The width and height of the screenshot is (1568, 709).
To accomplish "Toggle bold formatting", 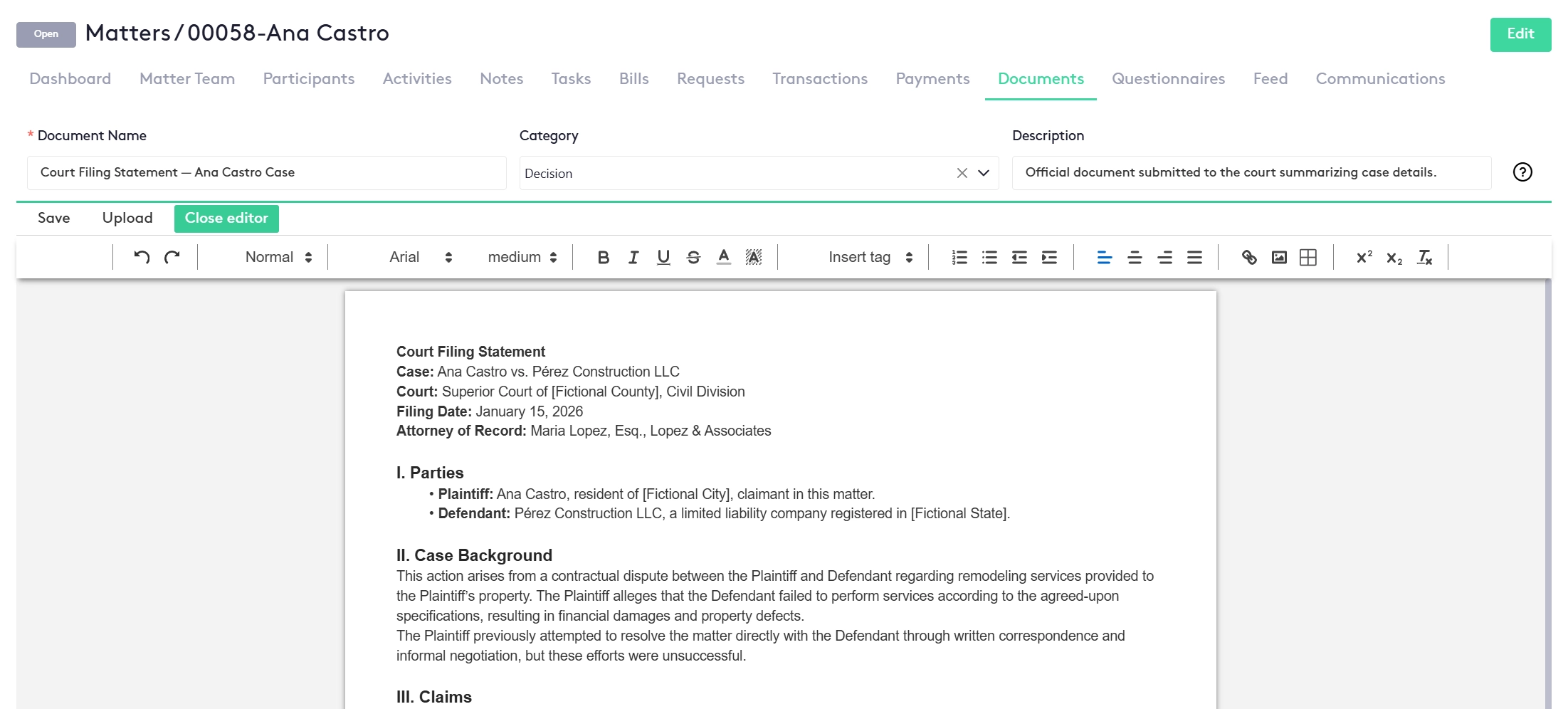I will pyautogui.click(x=603, y=257).
